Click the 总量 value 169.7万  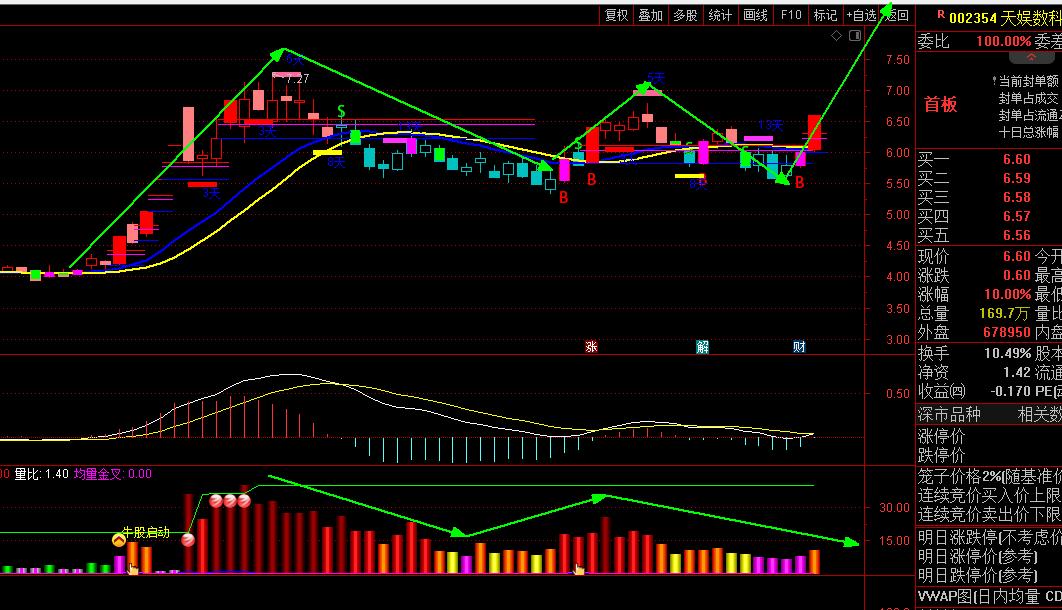click(1004, 313)
